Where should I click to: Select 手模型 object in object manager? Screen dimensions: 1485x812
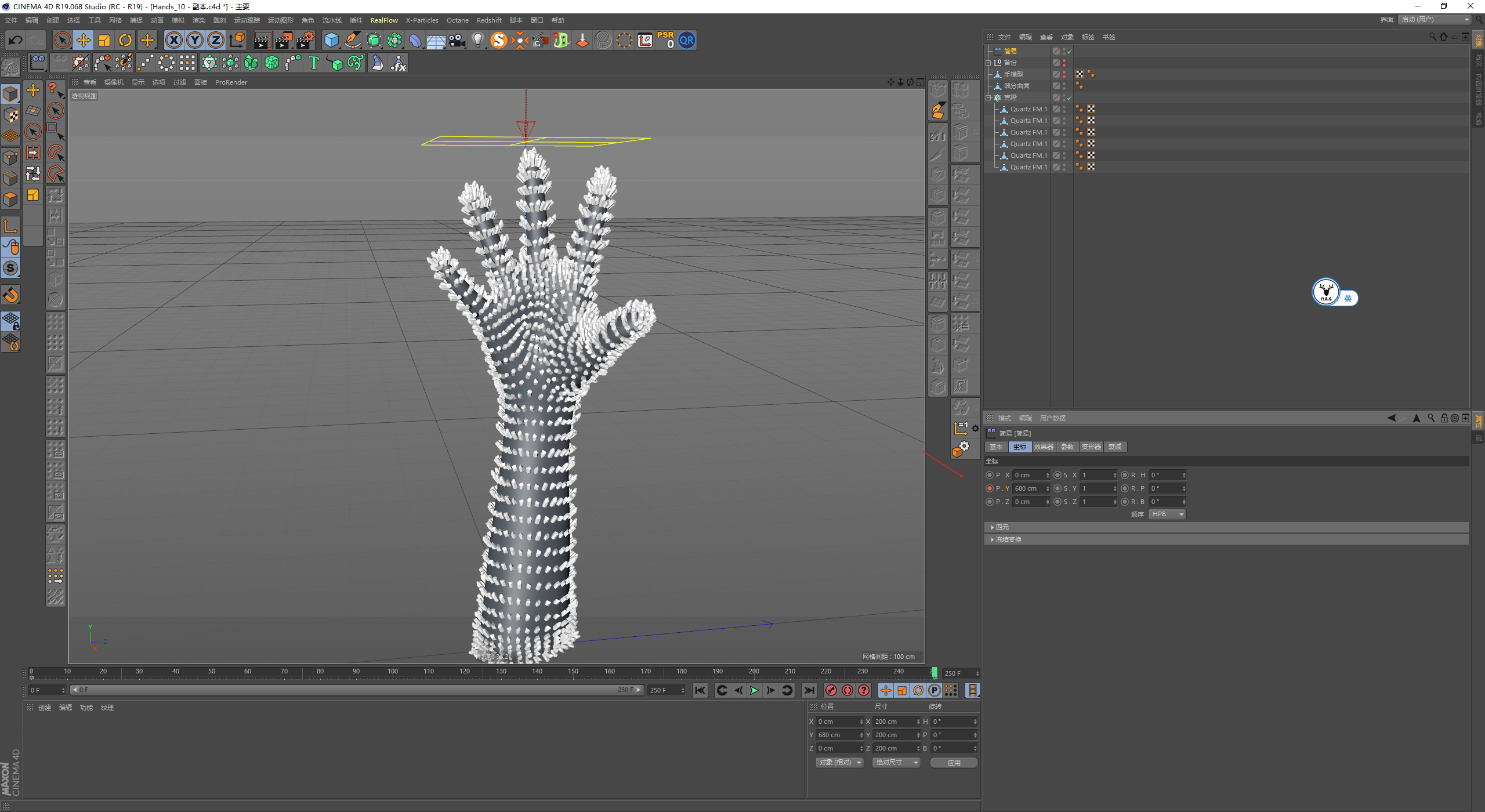pyautogui.click(x=1013, y=74)
